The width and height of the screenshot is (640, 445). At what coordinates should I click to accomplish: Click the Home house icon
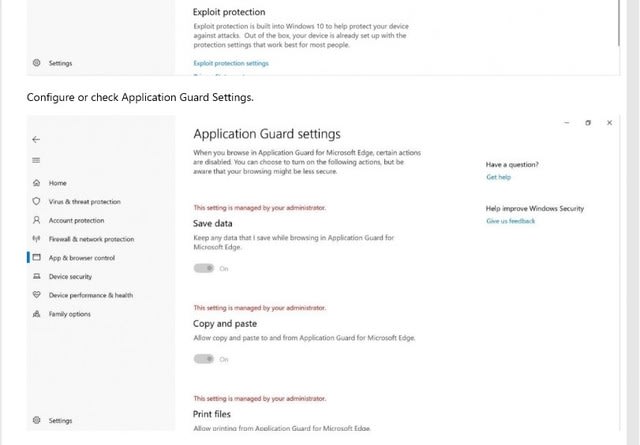click(36, 183)
